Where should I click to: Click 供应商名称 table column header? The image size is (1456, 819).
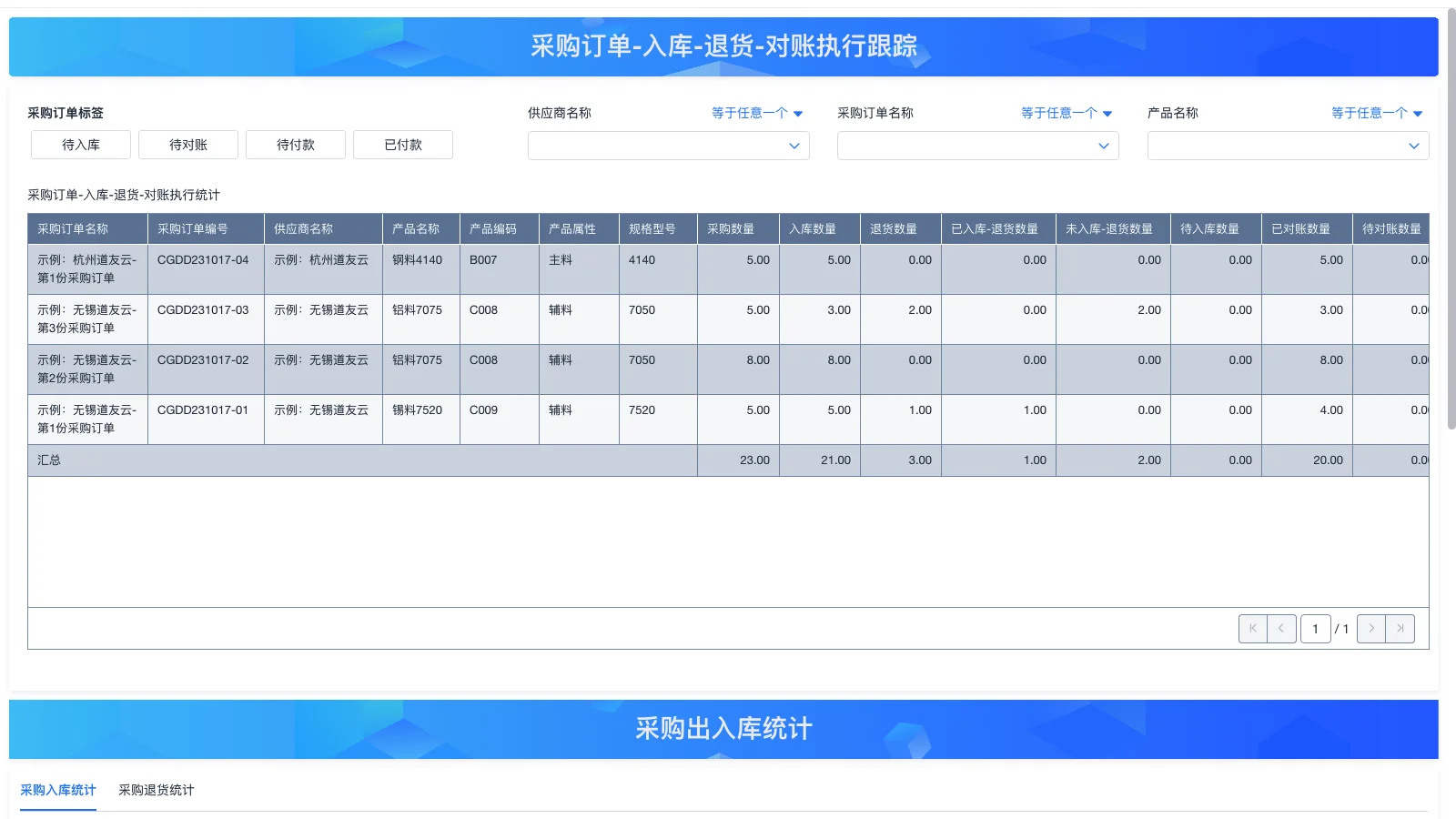click(324, 228)
